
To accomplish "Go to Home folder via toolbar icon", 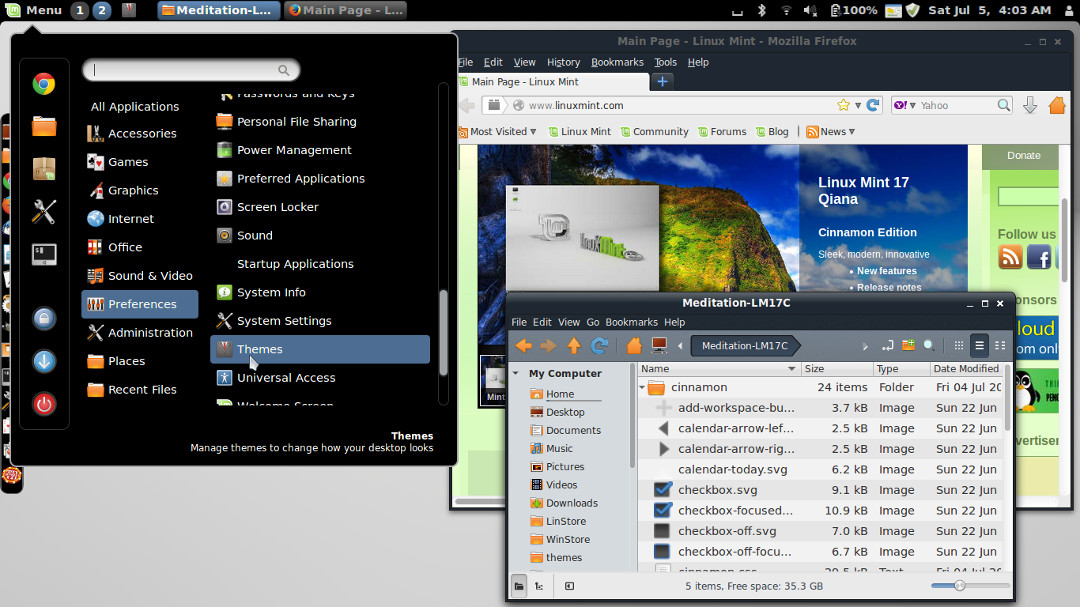I will 634,346.
